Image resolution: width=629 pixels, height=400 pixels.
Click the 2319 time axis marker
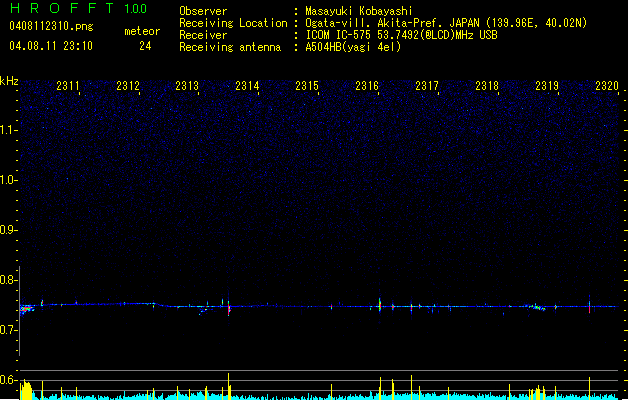pyautogui.click(x=547, y=85)
